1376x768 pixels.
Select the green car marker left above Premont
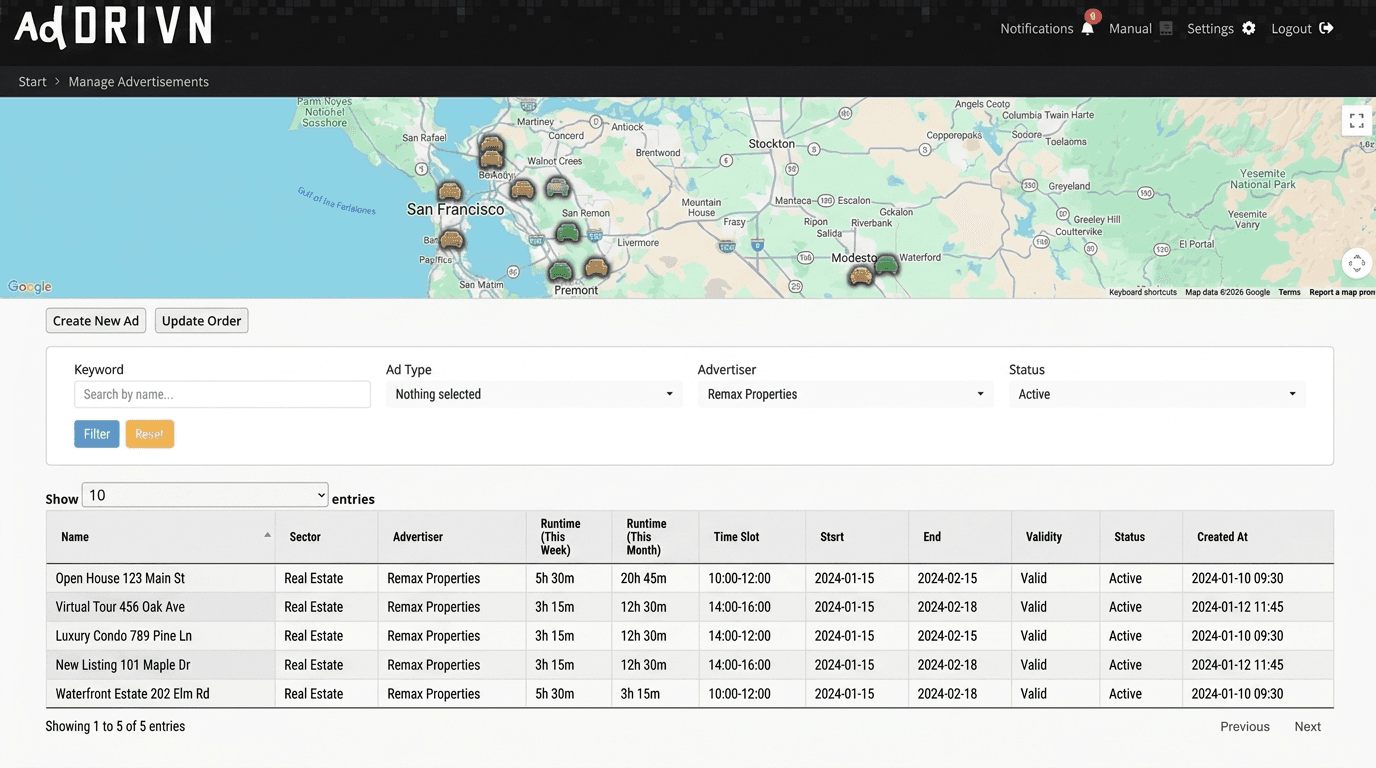click(x=560, y=270)
